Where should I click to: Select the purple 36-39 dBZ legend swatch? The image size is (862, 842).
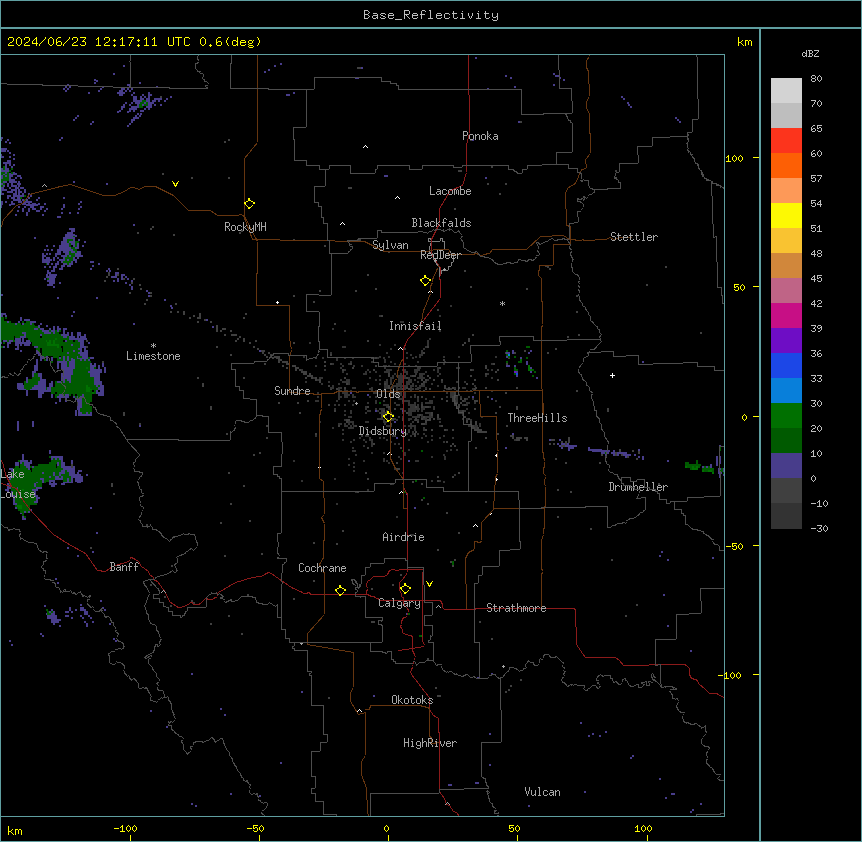click(x=786, y=340)
